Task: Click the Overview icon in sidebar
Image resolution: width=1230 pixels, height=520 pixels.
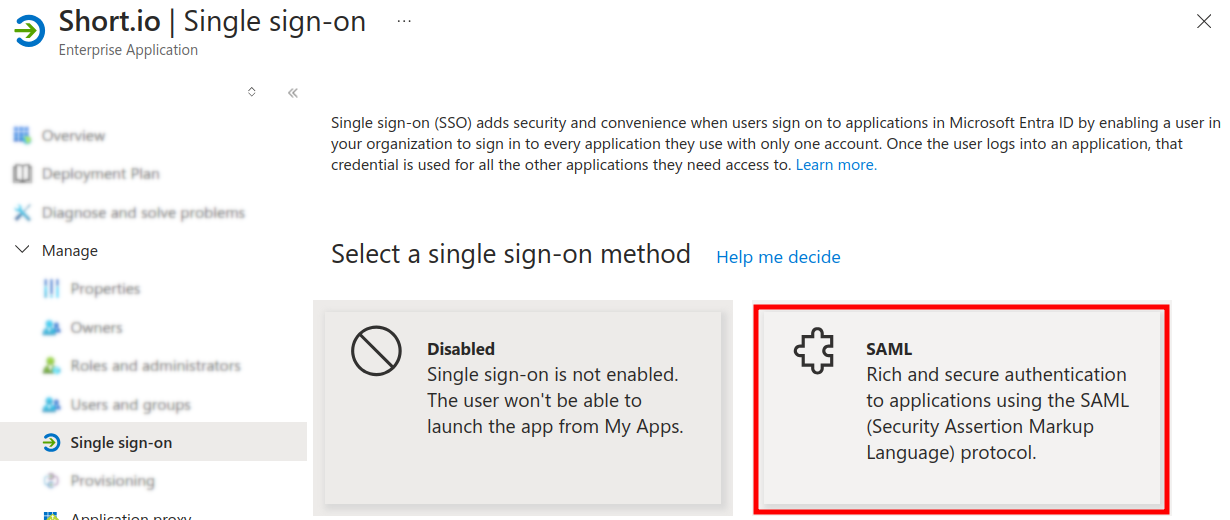Action: click(x=22, y=135)
